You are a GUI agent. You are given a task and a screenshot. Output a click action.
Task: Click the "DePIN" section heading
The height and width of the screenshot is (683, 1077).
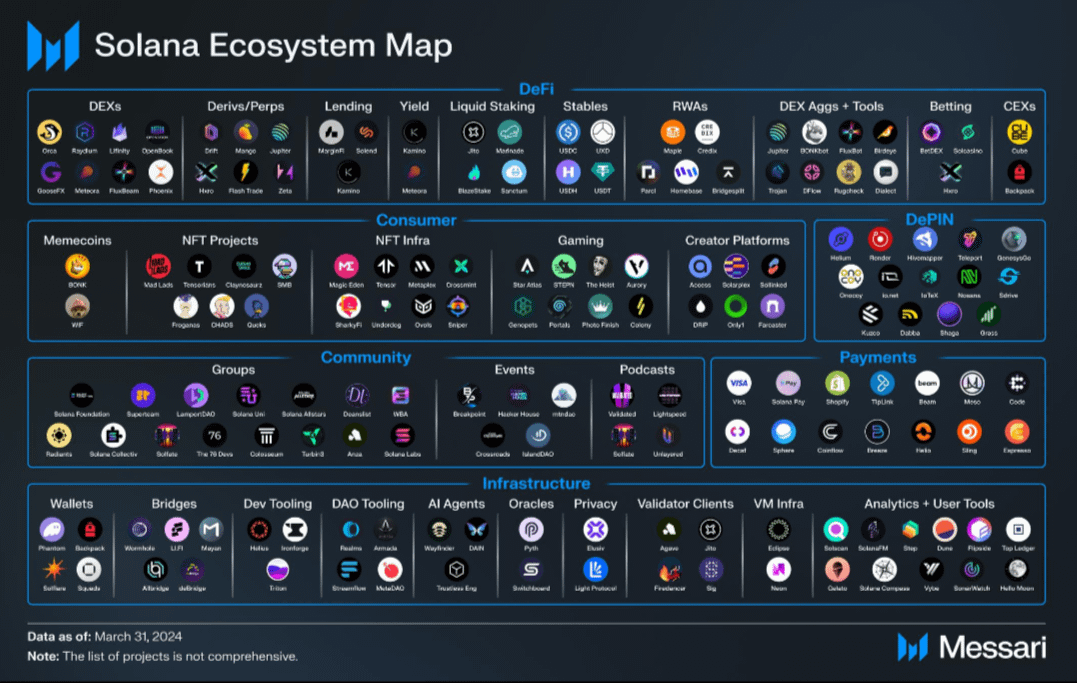coord(929,220)
